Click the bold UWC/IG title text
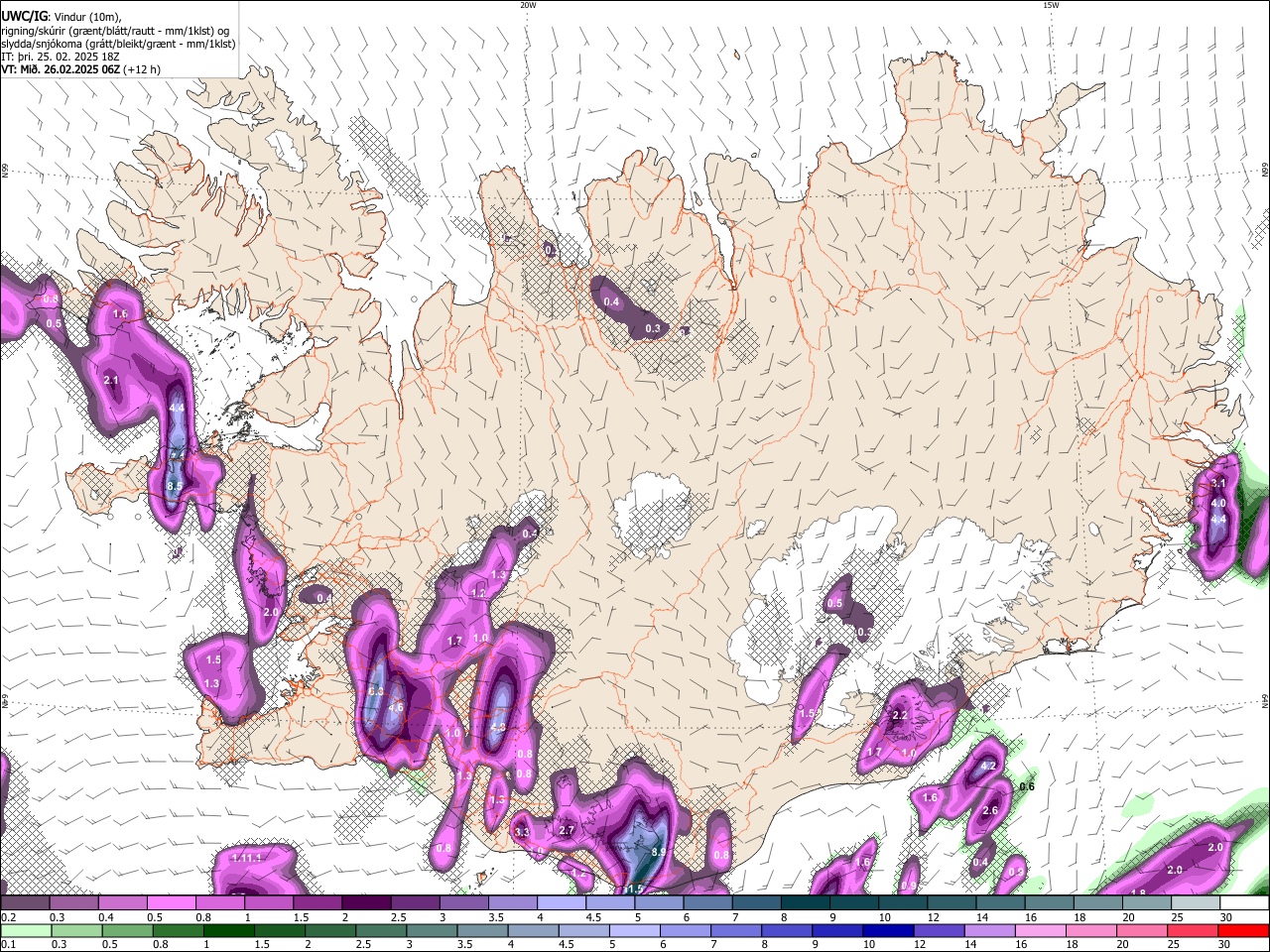Image resolution: width=1270 pixels, height=952 pixels. click(23, 15)
